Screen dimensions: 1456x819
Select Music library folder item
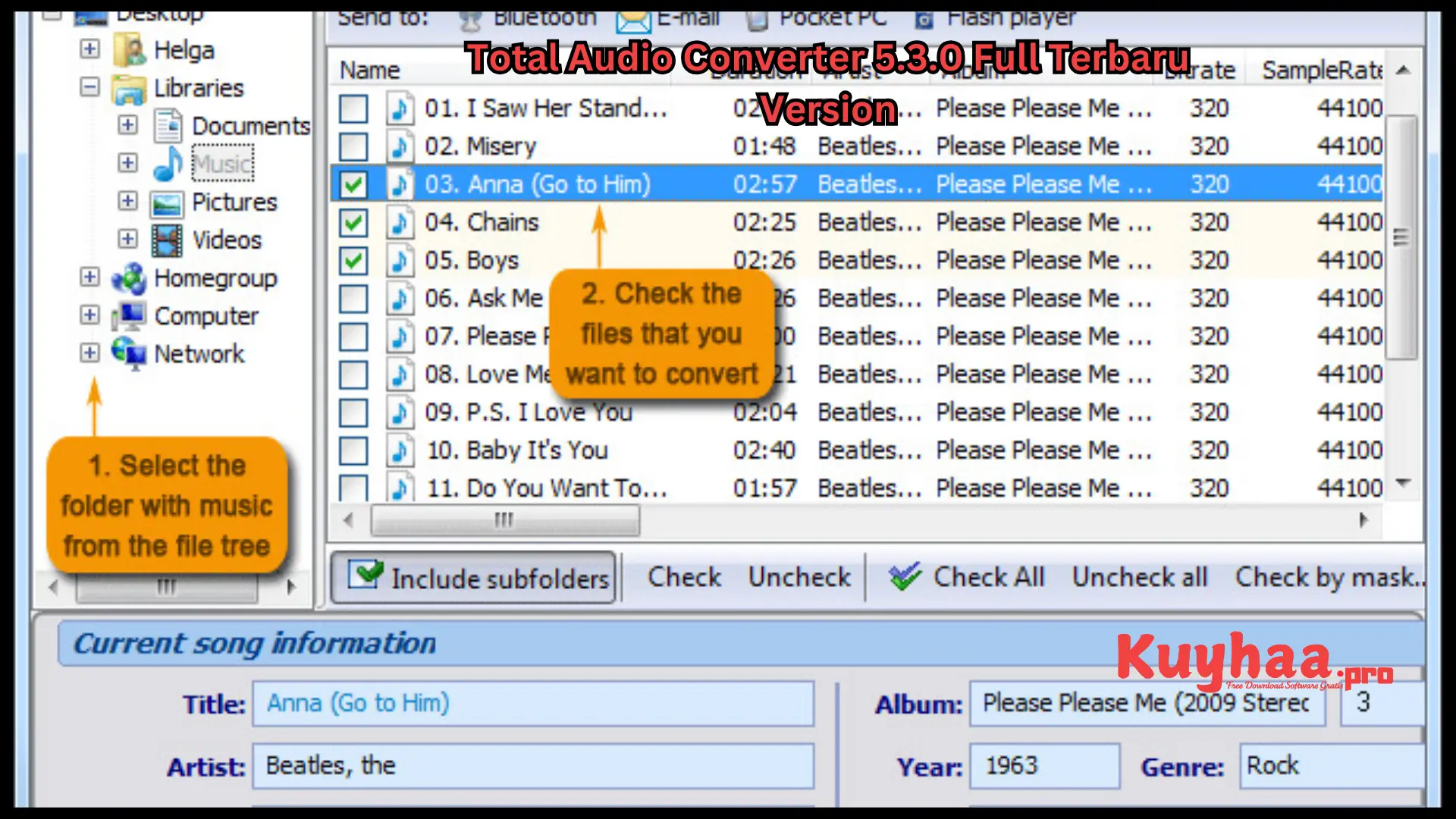pyautogui.click(x=222, y=163)
